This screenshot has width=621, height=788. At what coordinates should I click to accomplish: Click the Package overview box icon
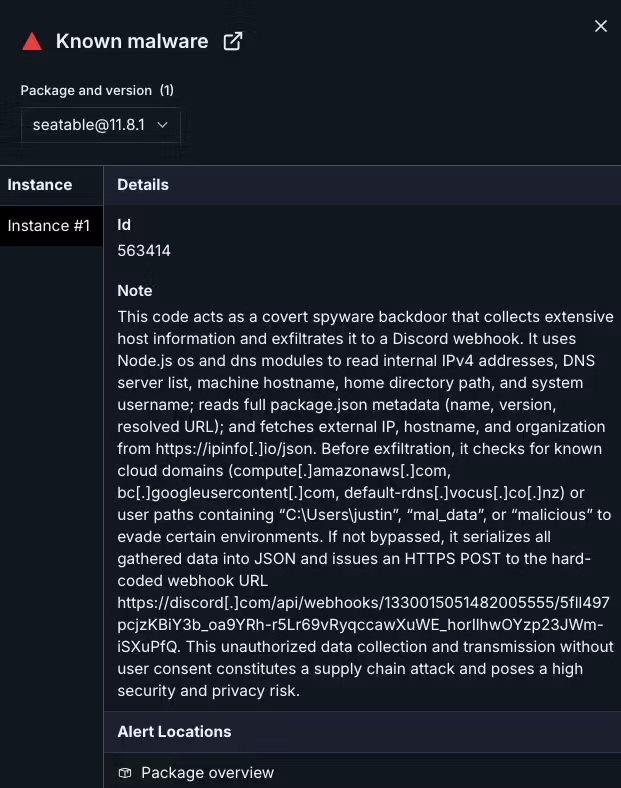125,772
